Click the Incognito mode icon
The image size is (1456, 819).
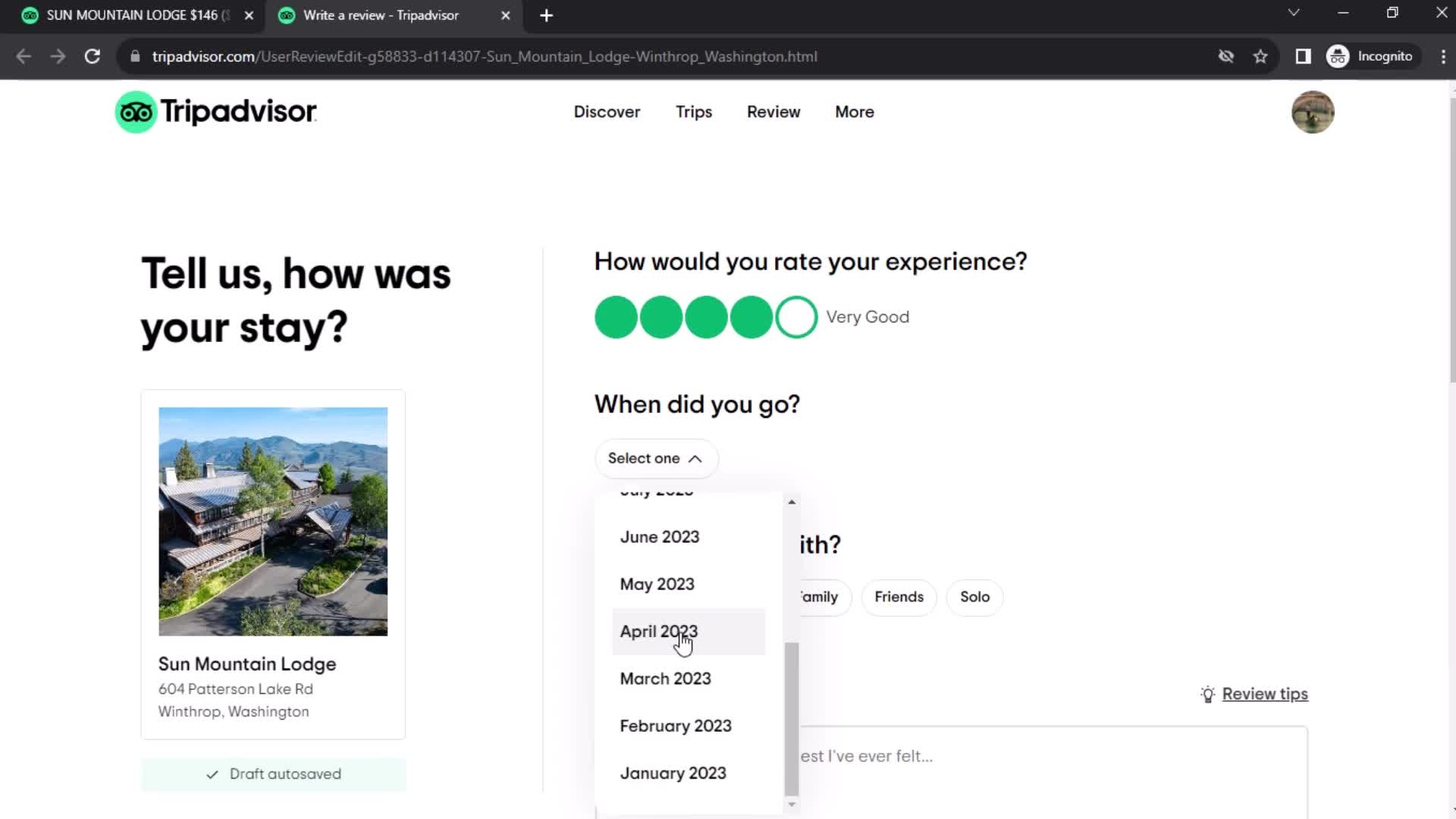click(x=1340, y=56)
